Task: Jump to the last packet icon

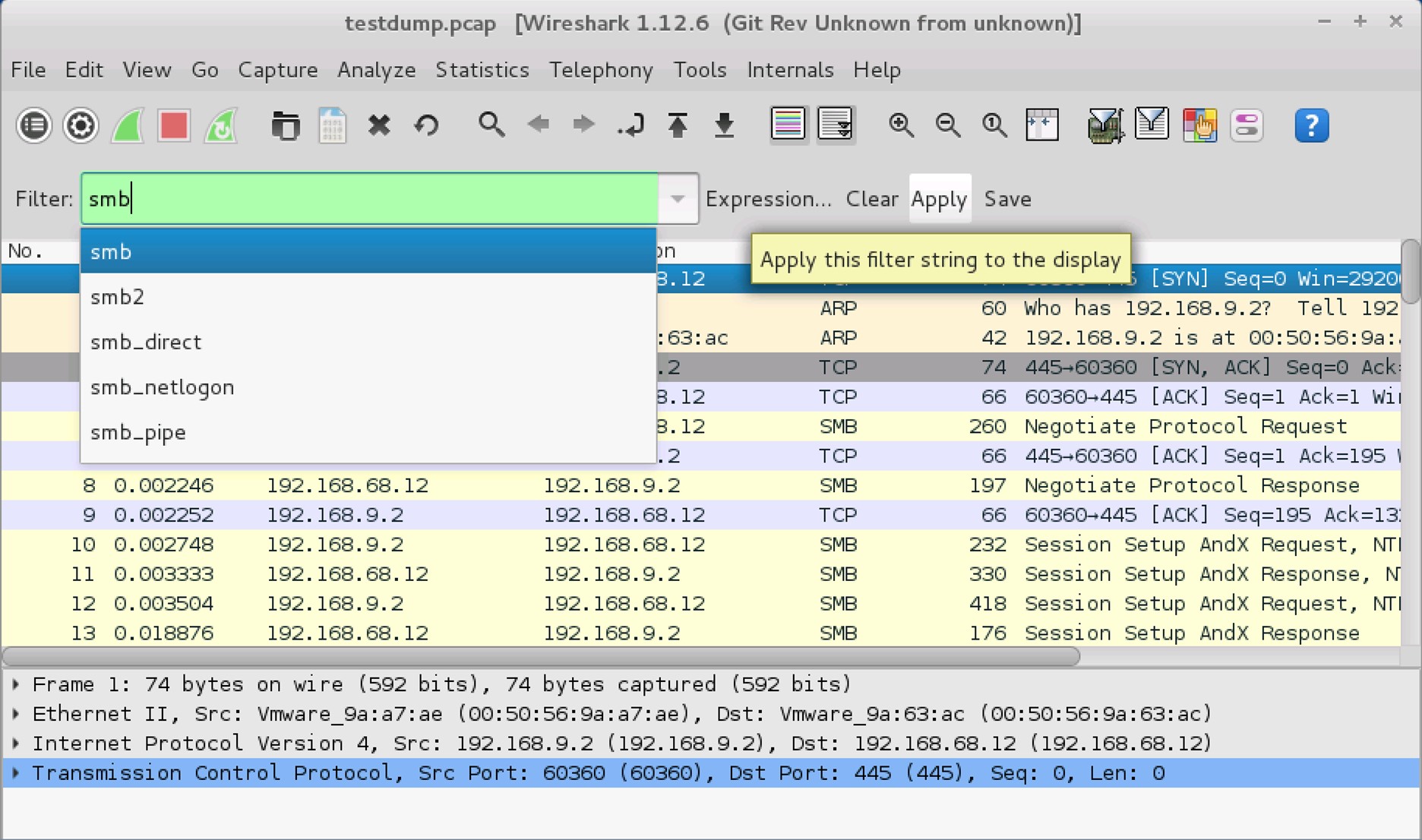Action: pyautogui.click(x=725, y=125)
